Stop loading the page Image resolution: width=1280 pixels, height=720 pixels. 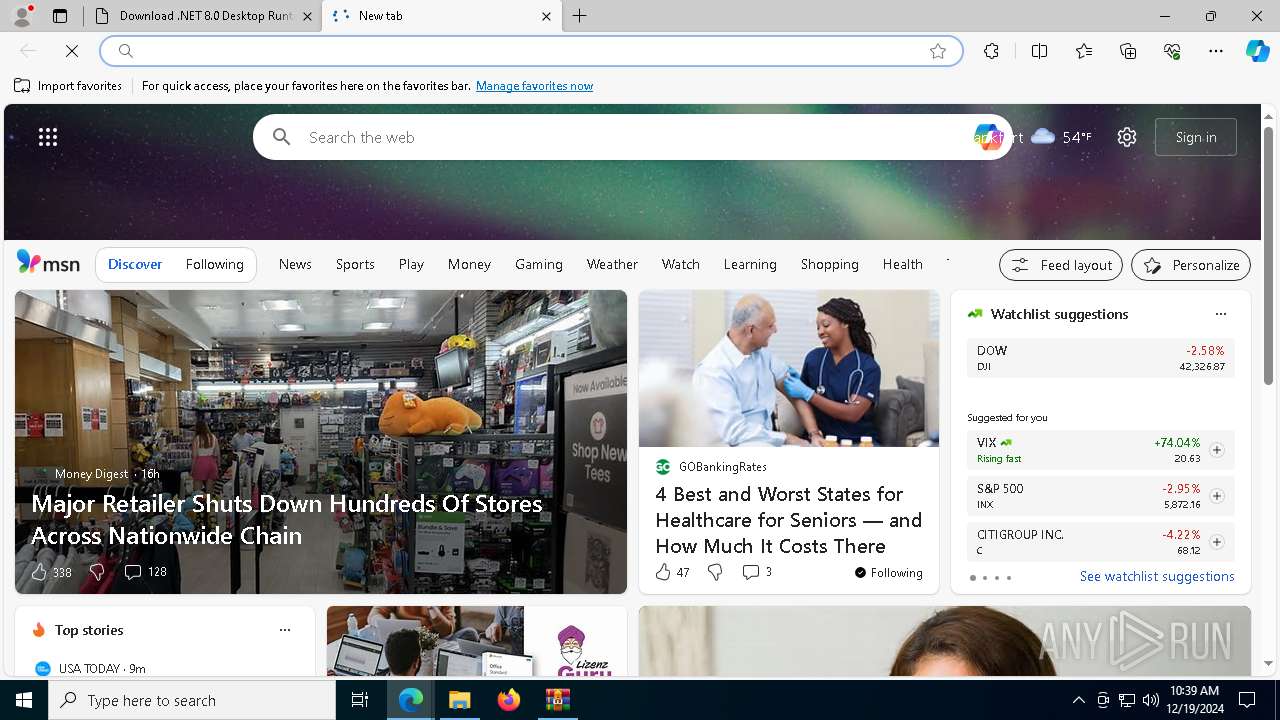click(72, 51)
